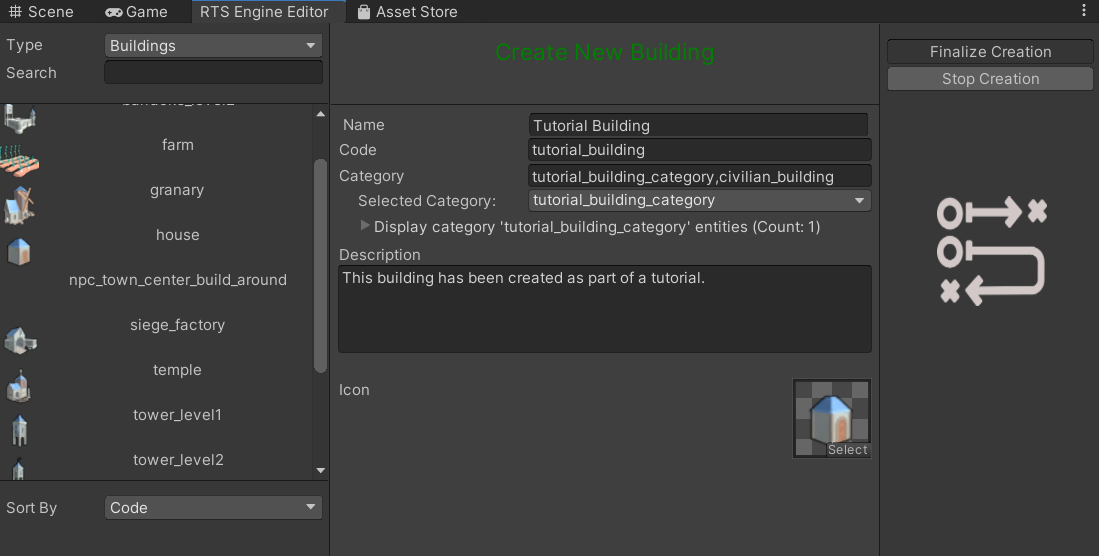Select the building Icon thumbnail picker
The height and width of the screenshot is (556, 1099).
[x=831, y=418]
